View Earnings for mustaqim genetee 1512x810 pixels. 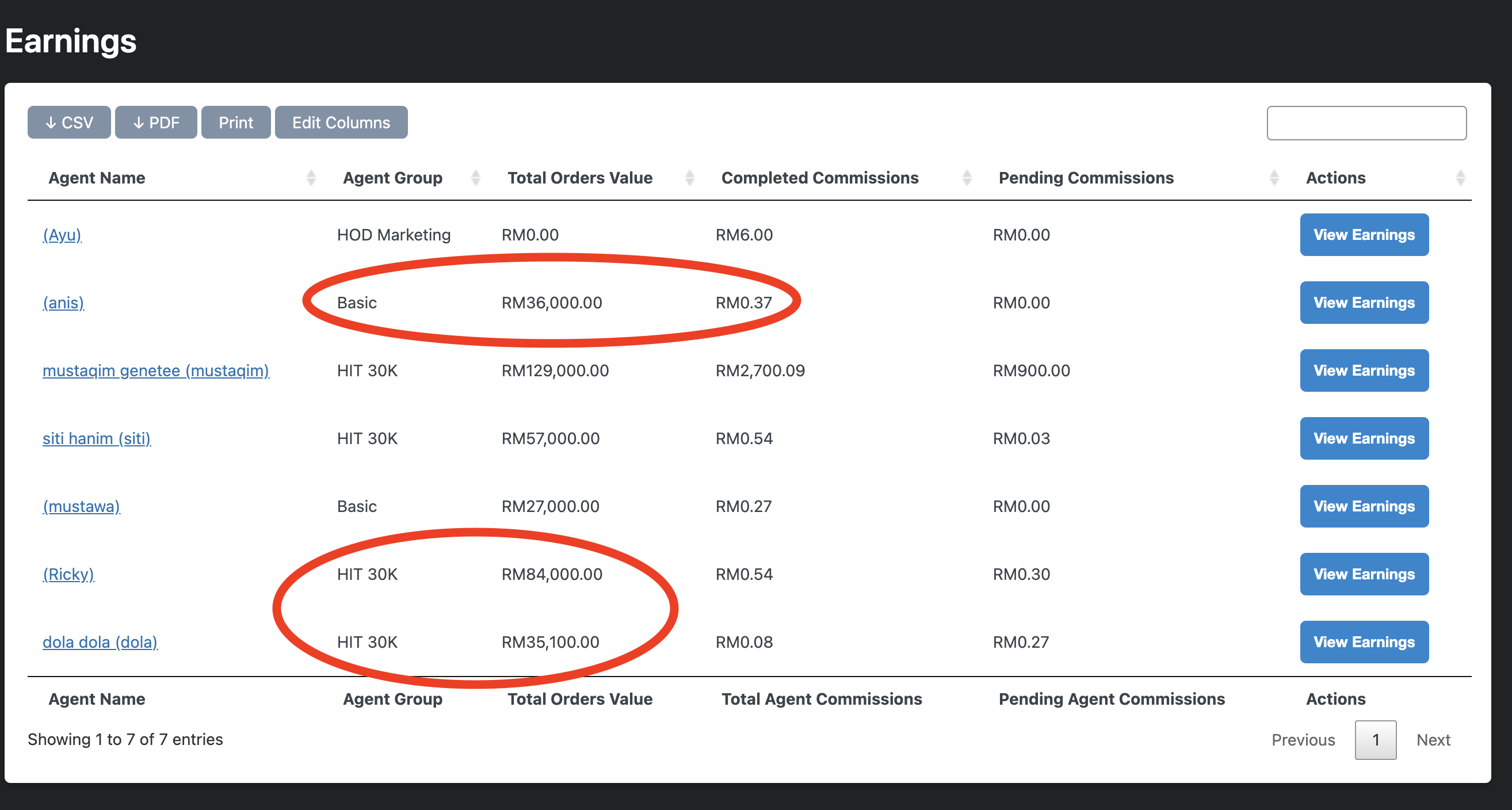pyautogui.click(x=1364, y=370)
